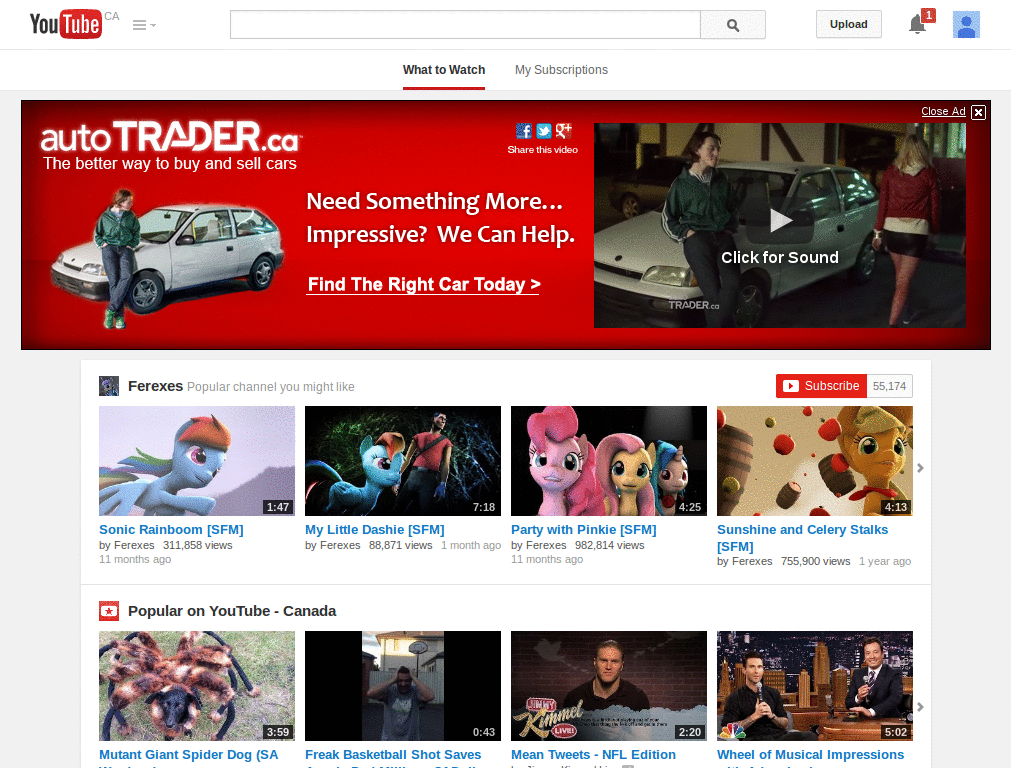Image resolution: width=1024 pixels, height=768 pixels.
Task: Click the autoTRADER.ca logo
Action: coord(171,137)
